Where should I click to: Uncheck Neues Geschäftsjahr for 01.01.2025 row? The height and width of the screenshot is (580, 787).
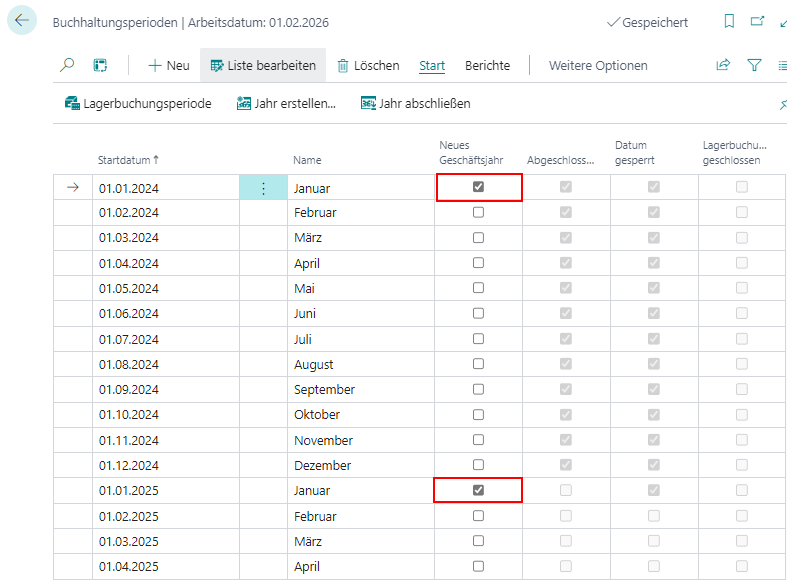(478, 490)
